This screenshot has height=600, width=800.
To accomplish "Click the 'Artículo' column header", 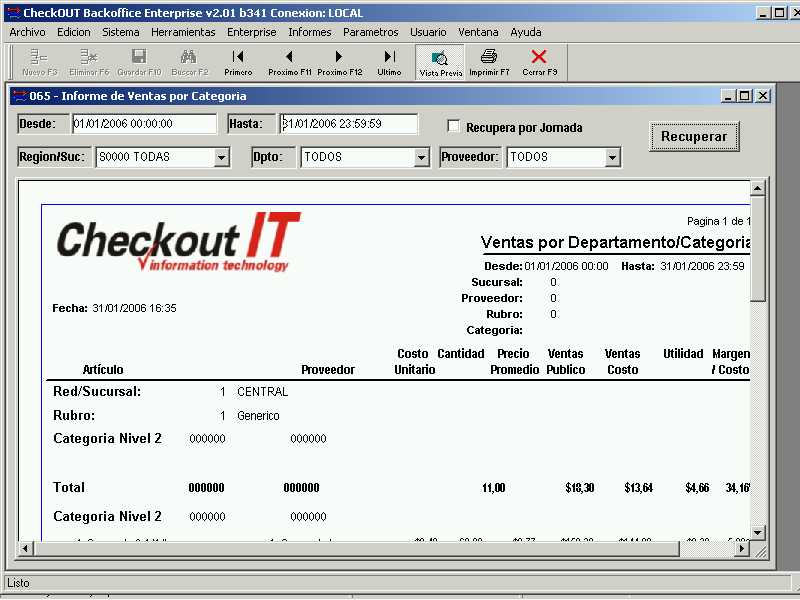I will pos(103,369).
